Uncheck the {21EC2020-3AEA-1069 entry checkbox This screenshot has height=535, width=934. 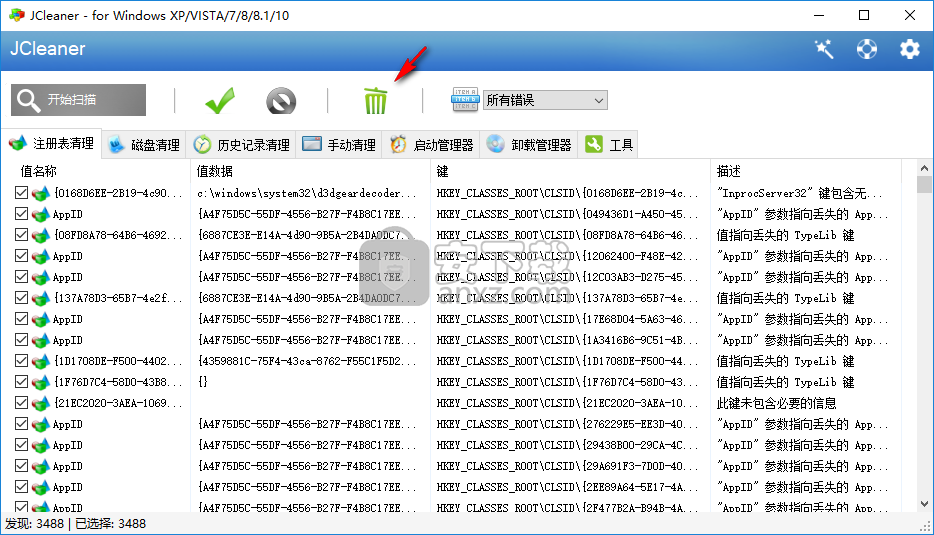(21, 402)
